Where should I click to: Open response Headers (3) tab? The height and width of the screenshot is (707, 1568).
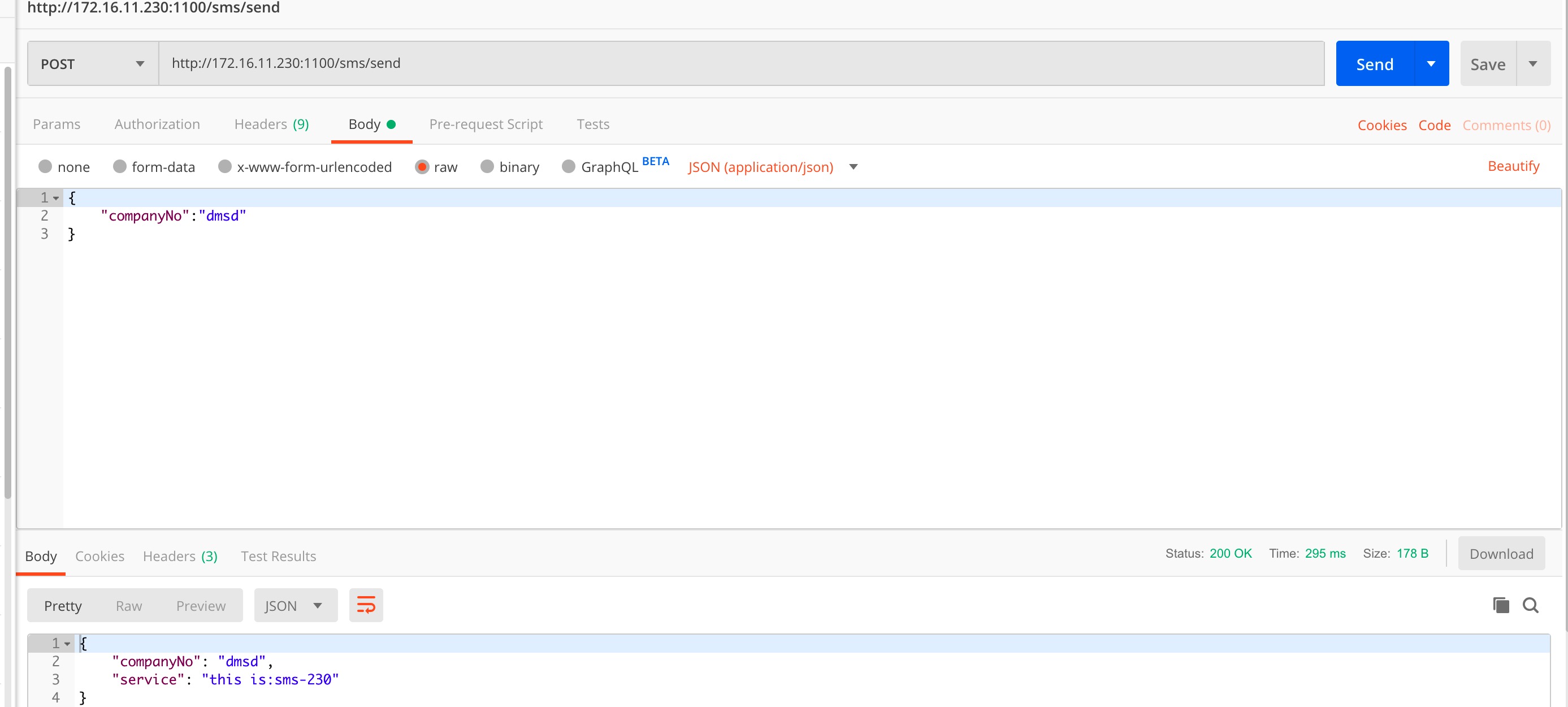click(180, 556)
